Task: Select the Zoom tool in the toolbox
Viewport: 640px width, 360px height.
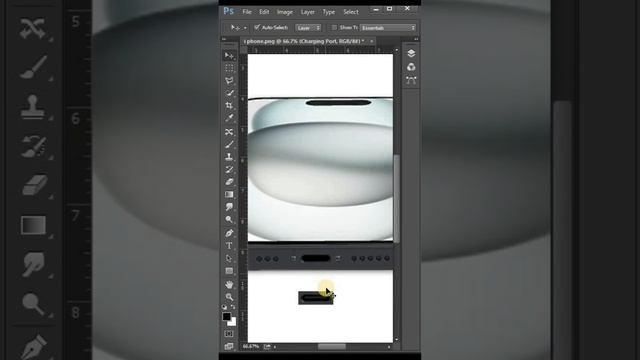Action: (x=229, y=297)
